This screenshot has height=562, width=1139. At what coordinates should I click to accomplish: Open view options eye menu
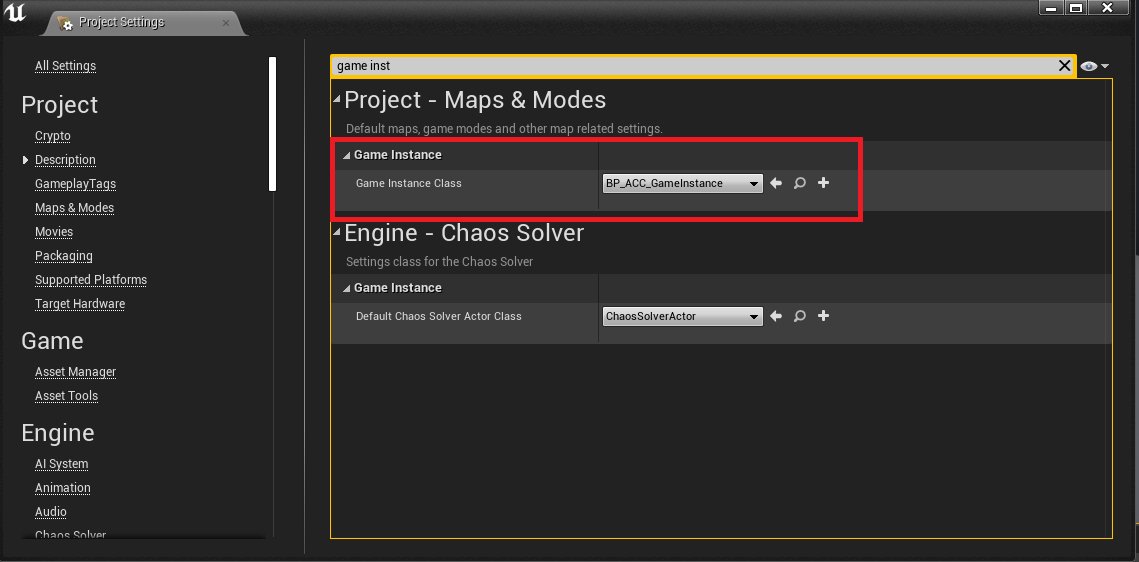[1095, 66]
